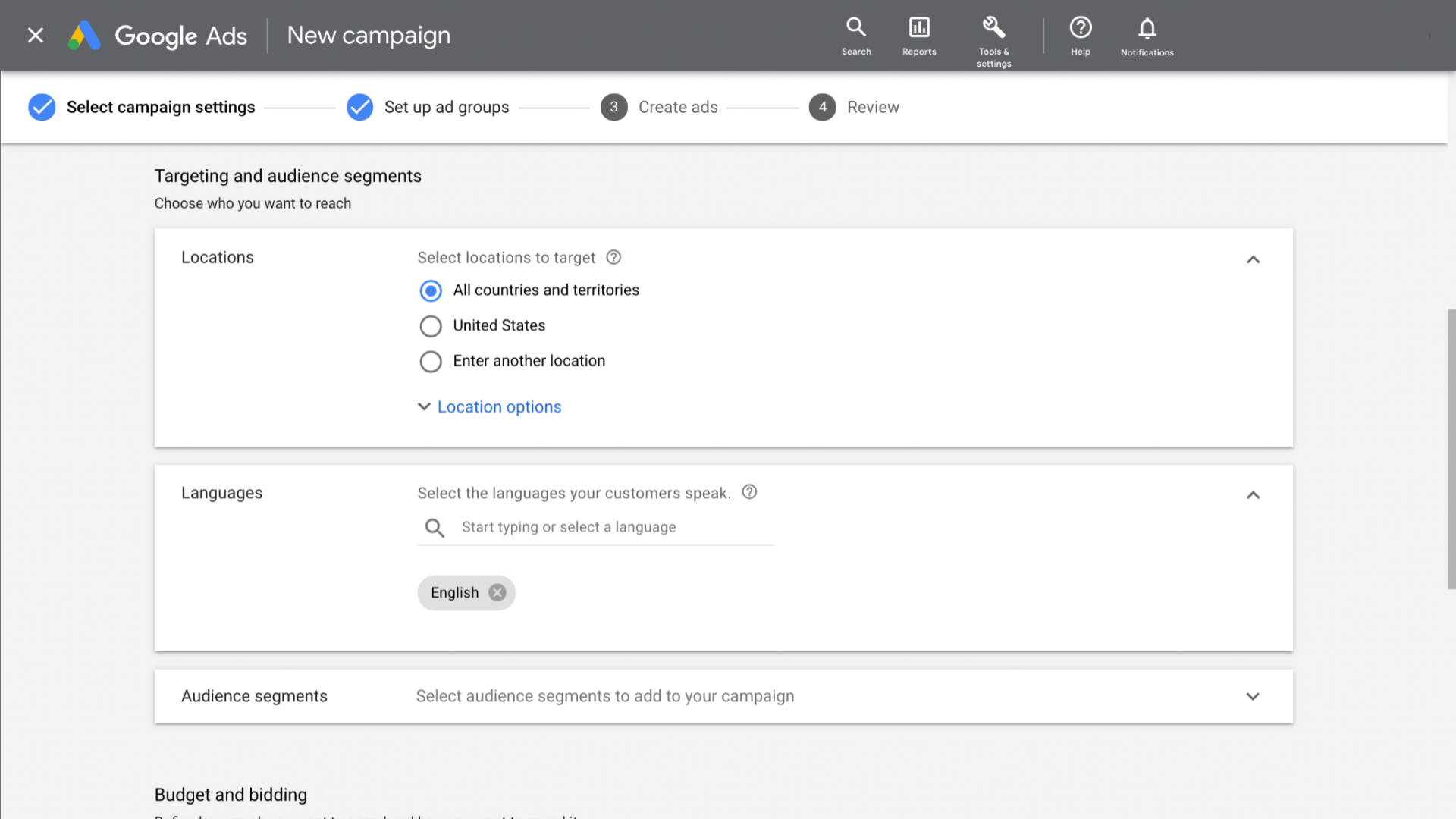Expand the Audience segments section
The width and height of the screenshot is (1456, 819).
point(1253,696)
